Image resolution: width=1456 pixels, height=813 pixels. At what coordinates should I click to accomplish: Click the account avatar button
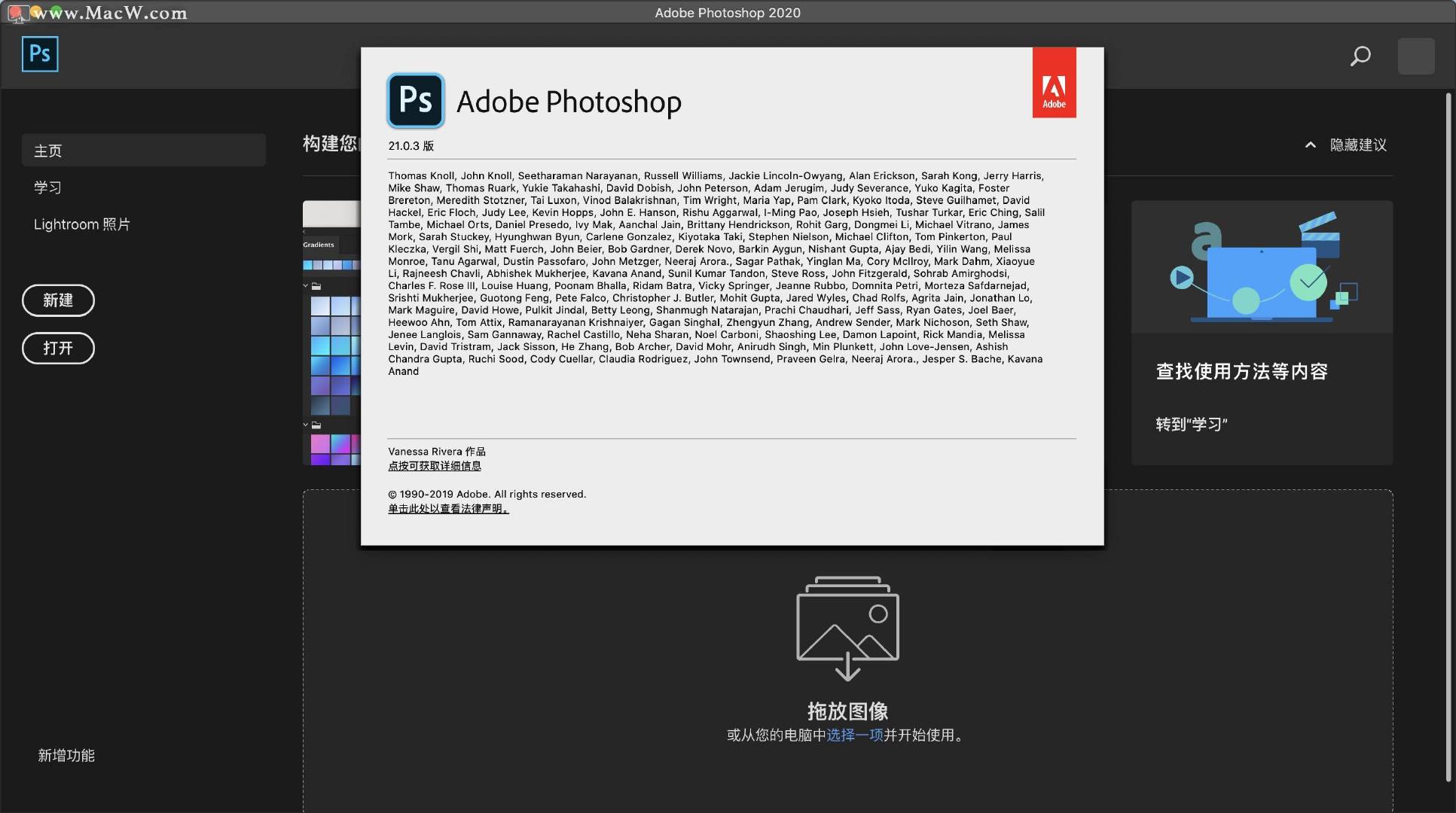pos(1416,56)
